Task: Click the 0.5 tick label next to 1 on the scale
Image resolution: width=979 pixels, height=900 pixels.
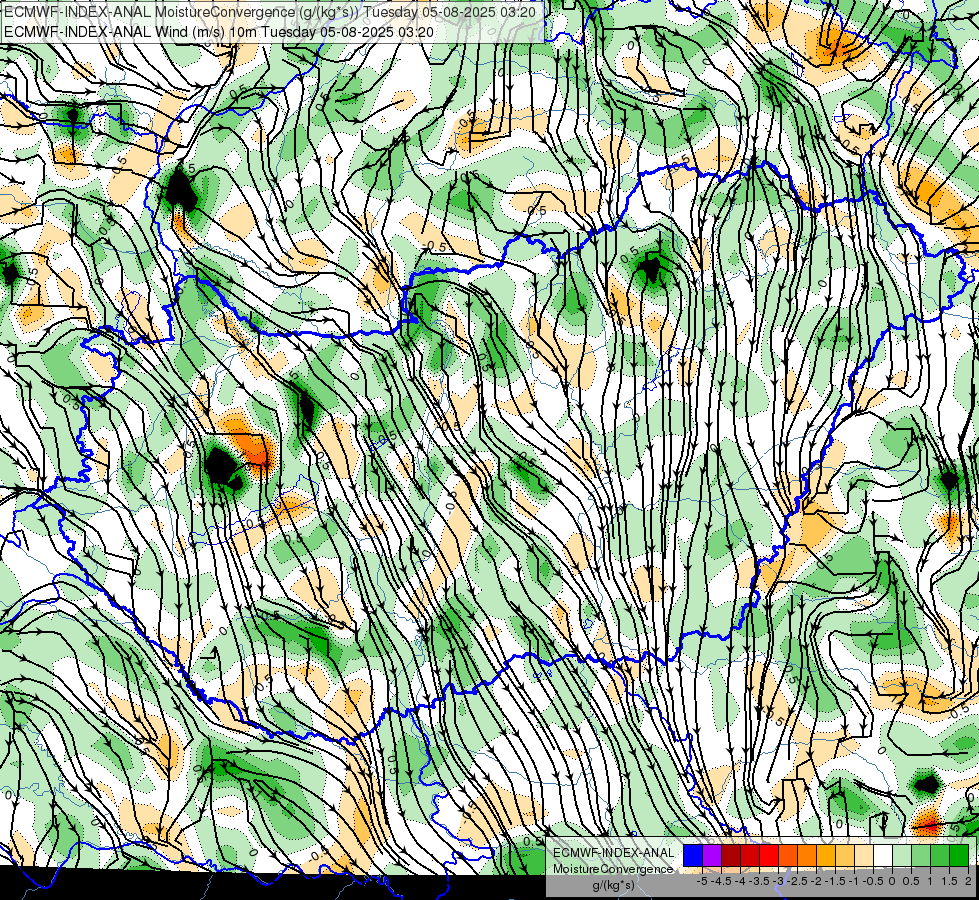Action: point(911,881)
